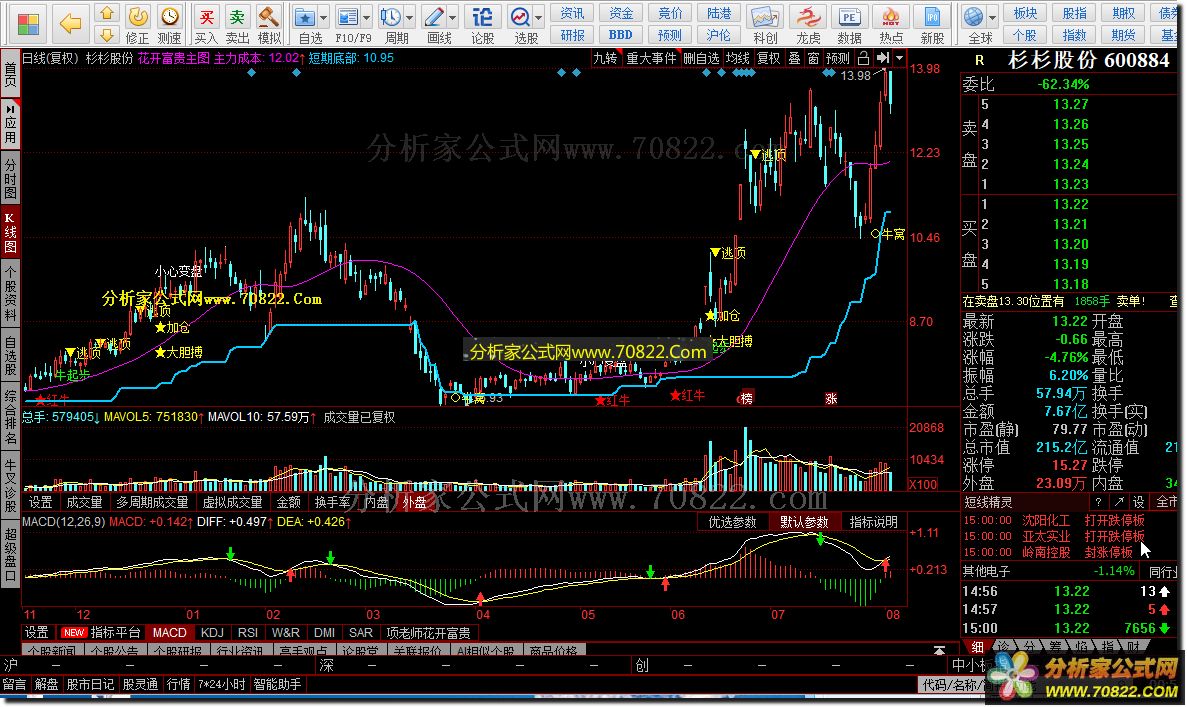Click the lock icon above the chart
Viewport: 1187px width, 707px height.
tap(863, 58)
